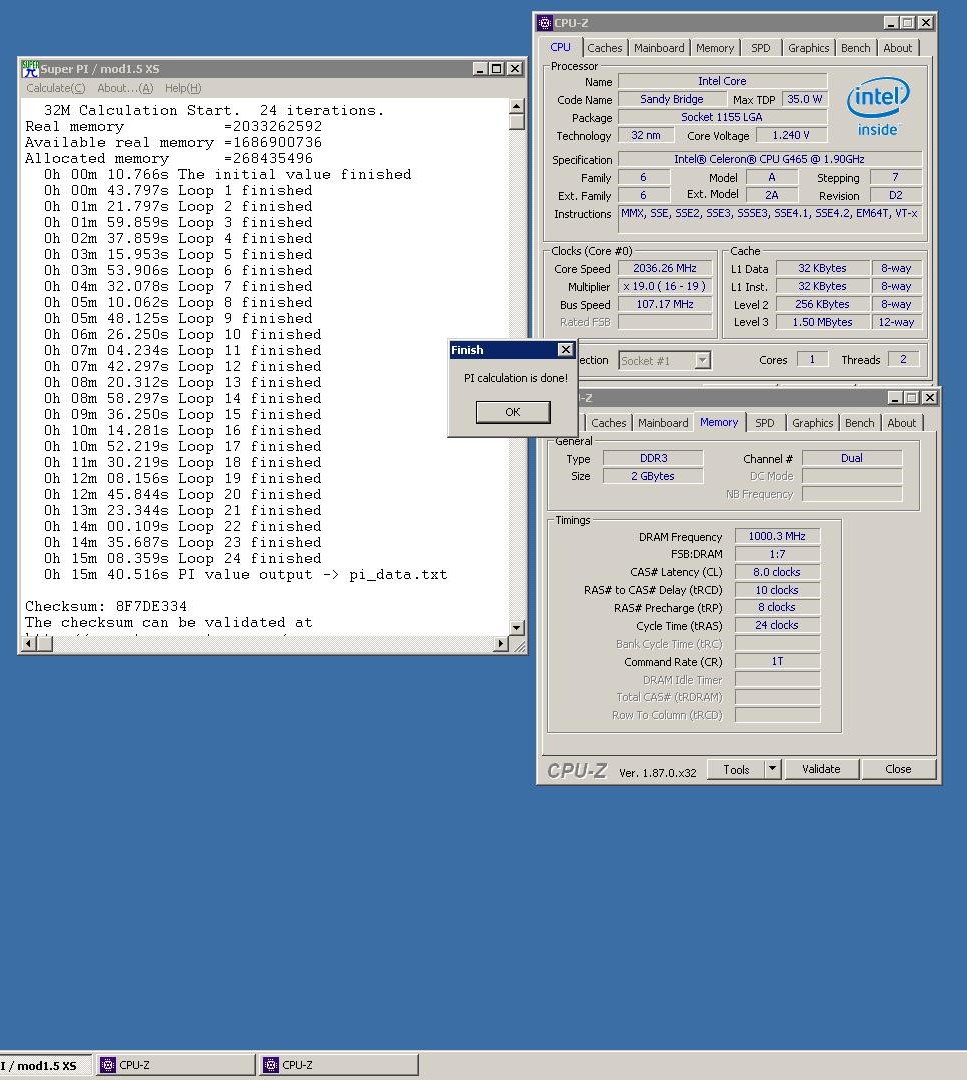The width and height of the screenshot is (967, 1080).
Task: Click Super PI horizontal scrollbar left arrow
Action: [29, 643]
